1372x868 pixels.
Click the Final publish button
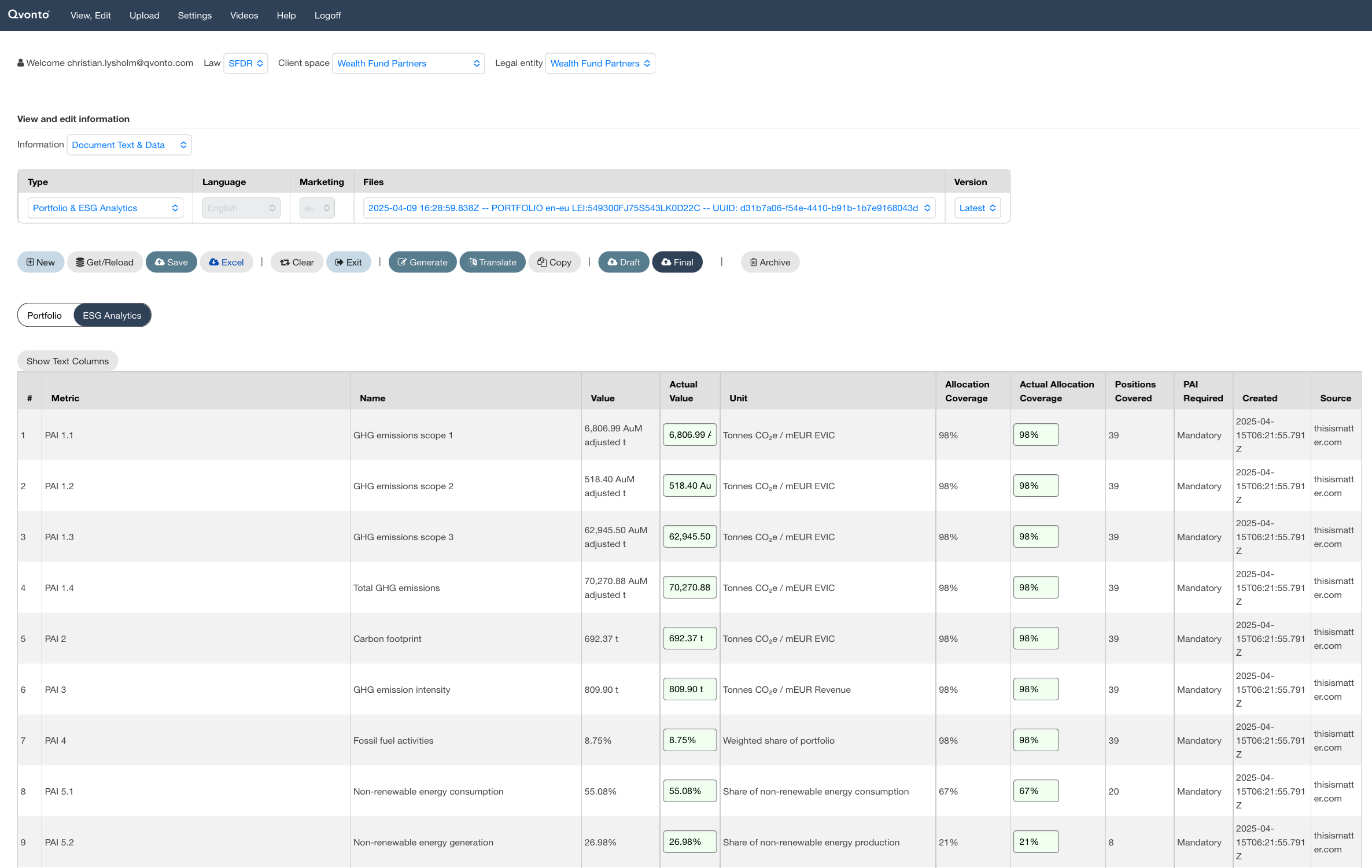tap(677, 262)
